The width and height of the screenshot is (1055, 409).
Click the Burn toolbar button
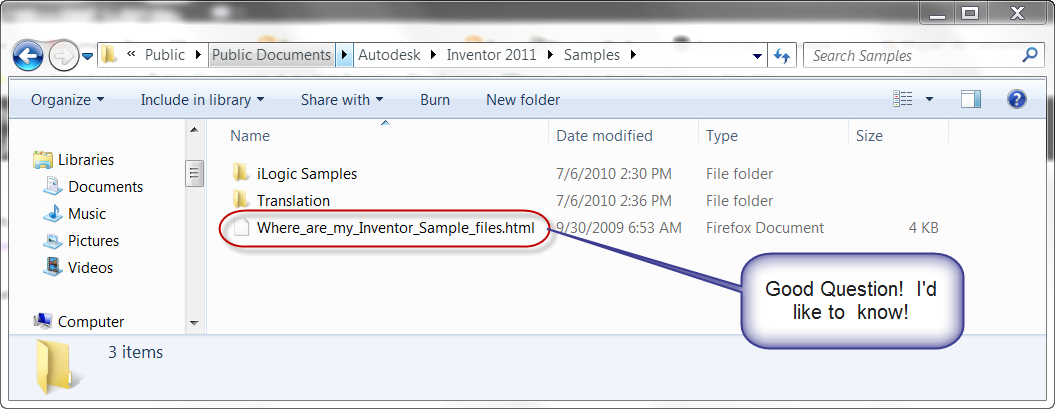coord(435,100)
